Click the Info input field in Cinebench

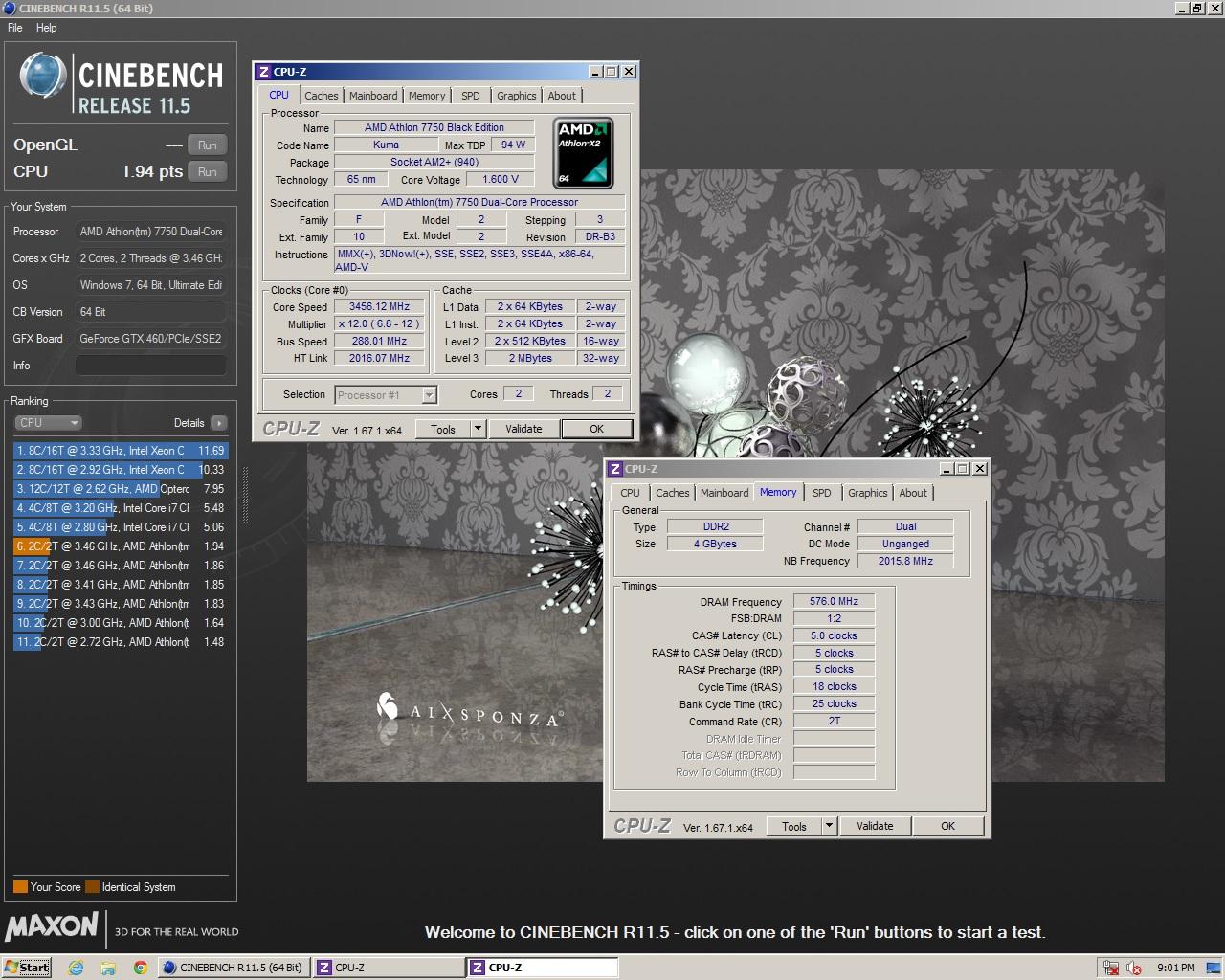click(x=151, y=366)
